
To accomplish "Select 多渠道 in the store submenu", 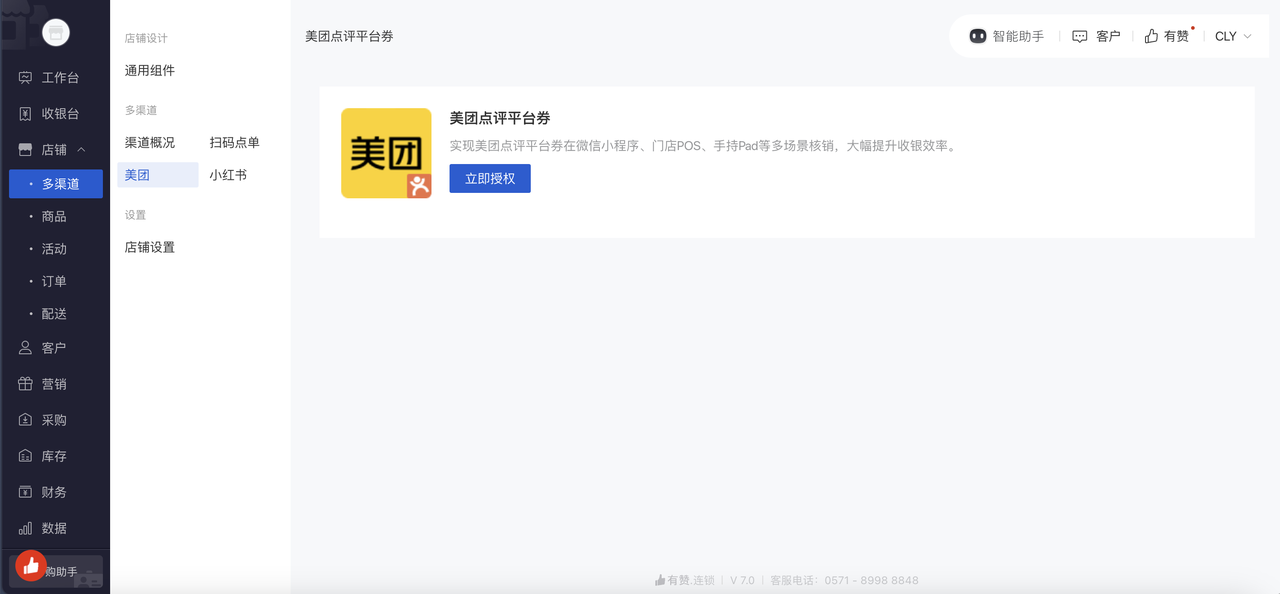I will 56,184.
